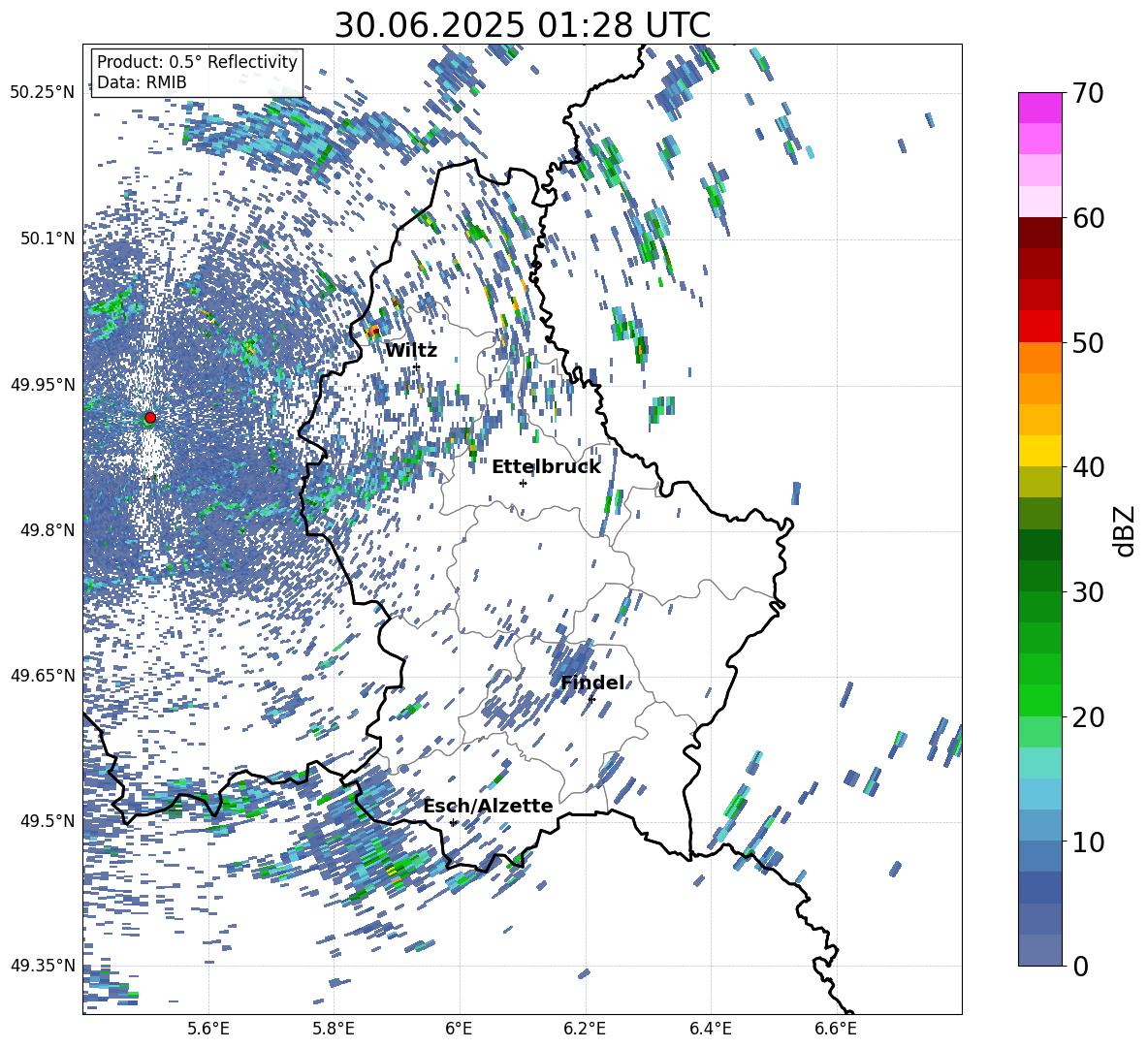Click the 6°E longitude label

tap(459, 1029)
